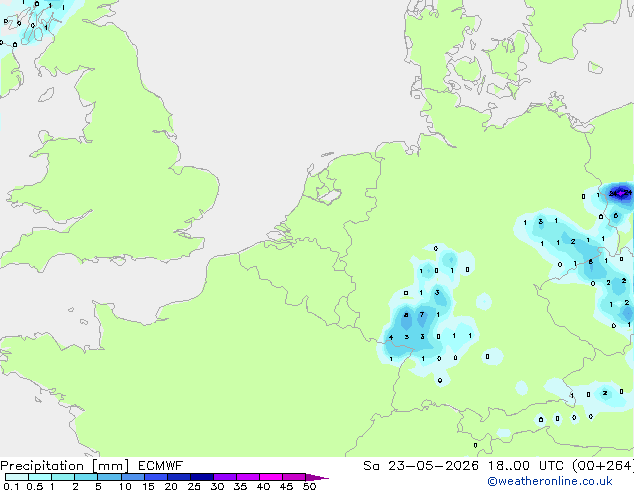This screenshot has width=634, height=490.
Task: Open the weatheronline.co.uk copyright link
Action: pyautogui.click(x=550, y=481)
